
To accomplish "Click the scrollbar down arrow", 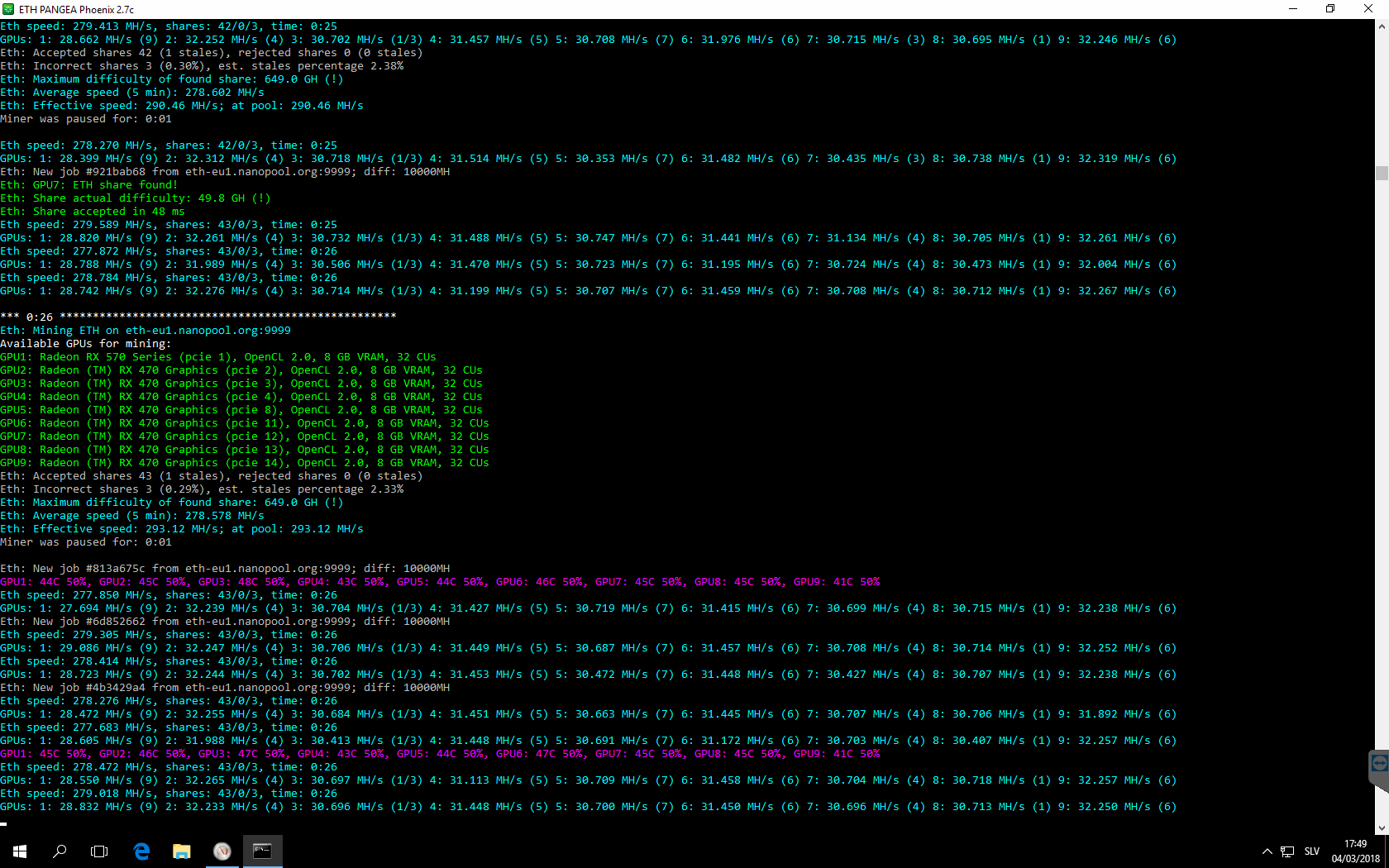I will click(x=1382, y=827).
